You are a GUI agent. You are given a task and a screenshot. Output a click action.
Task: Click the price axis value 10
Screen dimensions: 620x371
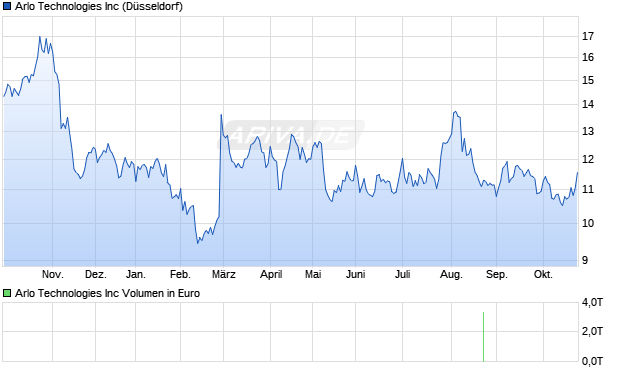[x=588, y=223]
